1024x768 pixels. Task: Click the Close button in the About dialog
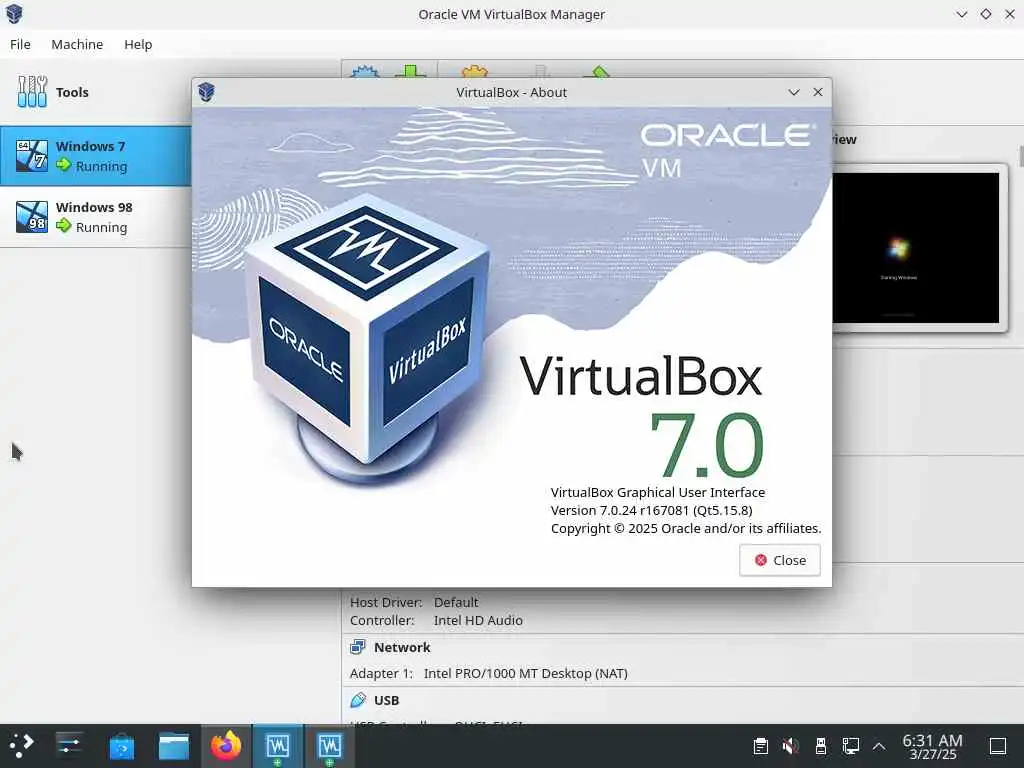pos(780,560)
